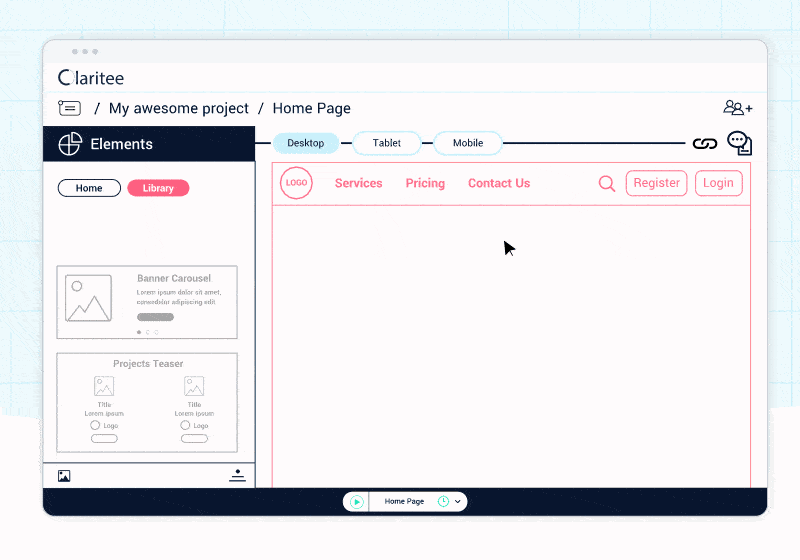Viewport: 800px width, 560px height.
Task: Click the Elements panel pie icon
Action: 70,144
